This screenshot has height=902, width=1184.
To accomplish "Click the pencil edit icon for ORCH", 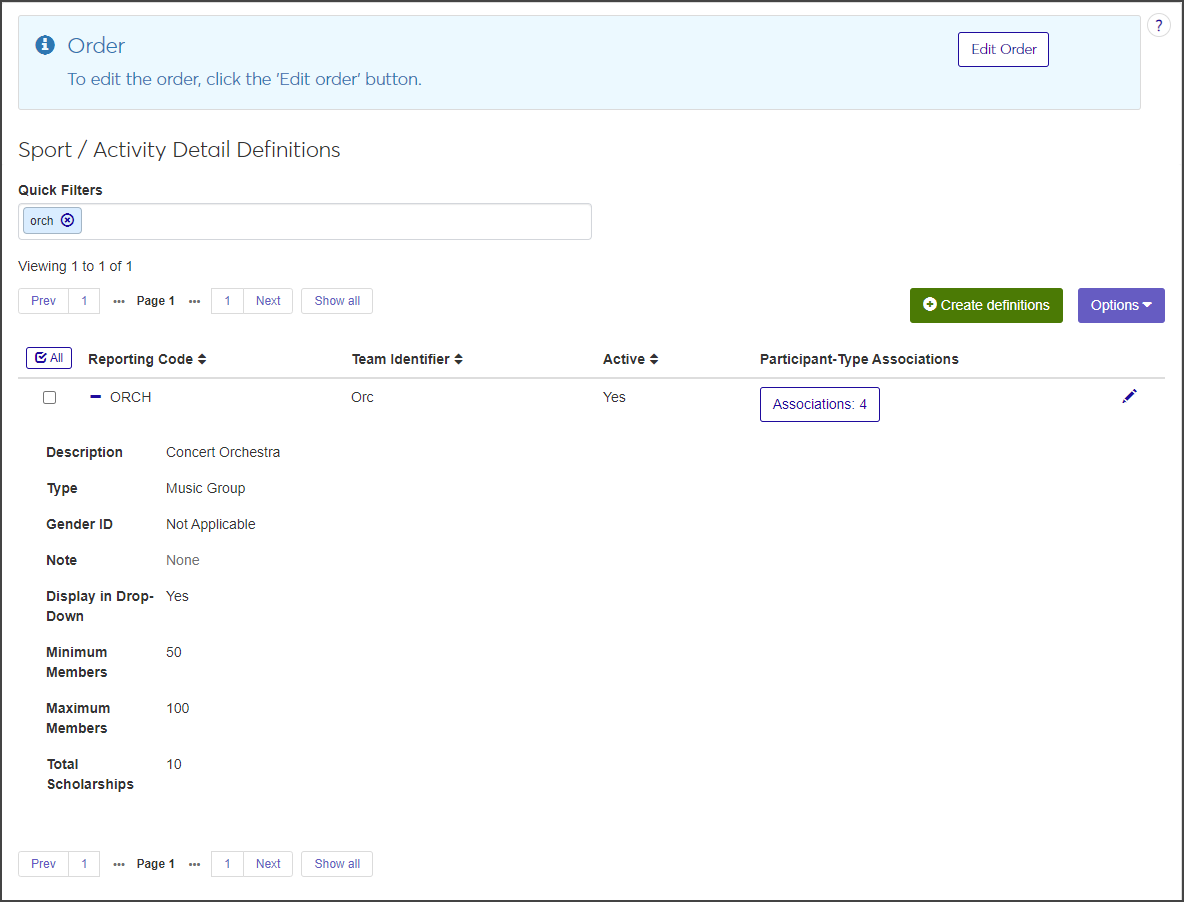I will [x=1129, y=397].
